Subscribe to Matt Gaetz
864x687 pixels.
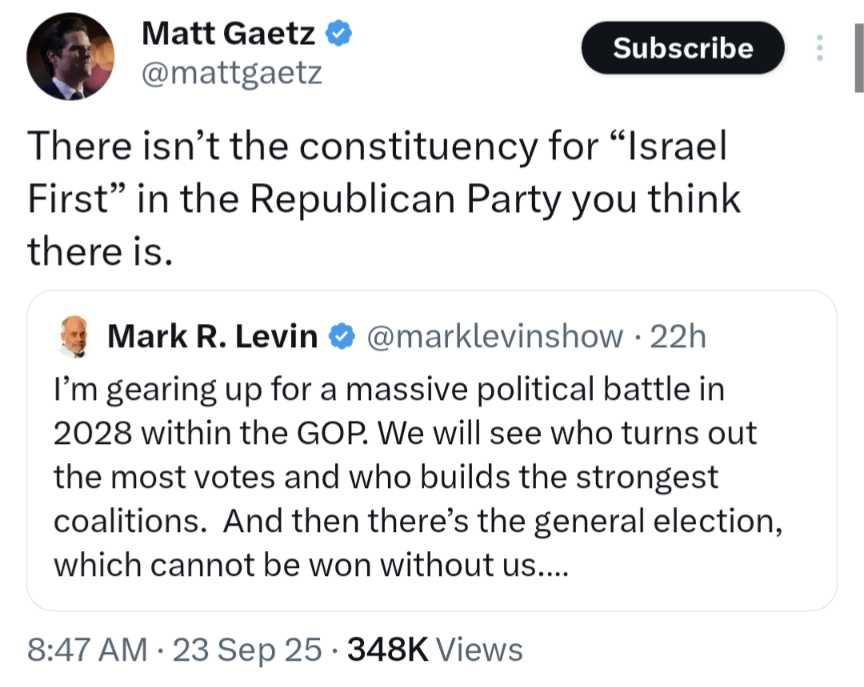point(683,48)
